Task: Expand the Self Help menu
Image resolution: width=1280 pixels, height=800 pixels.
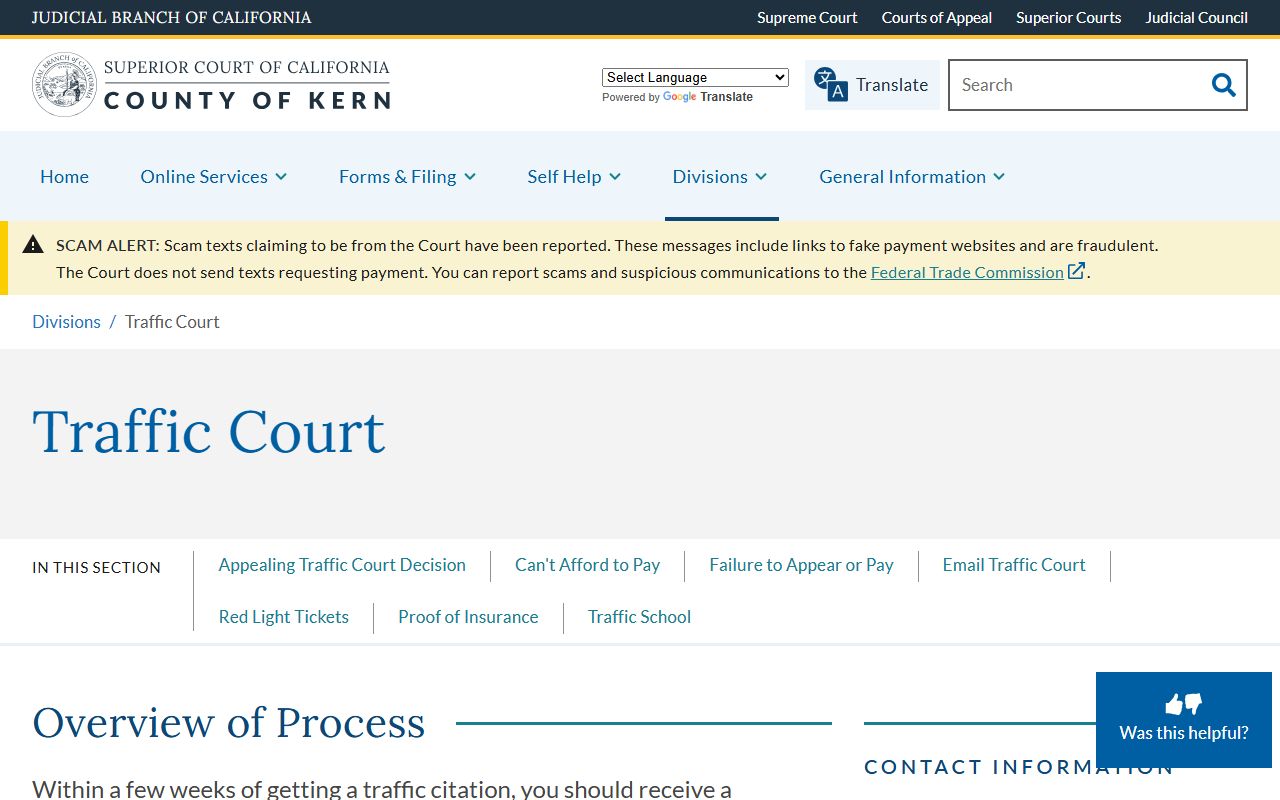Action: [x=574, y=176]
